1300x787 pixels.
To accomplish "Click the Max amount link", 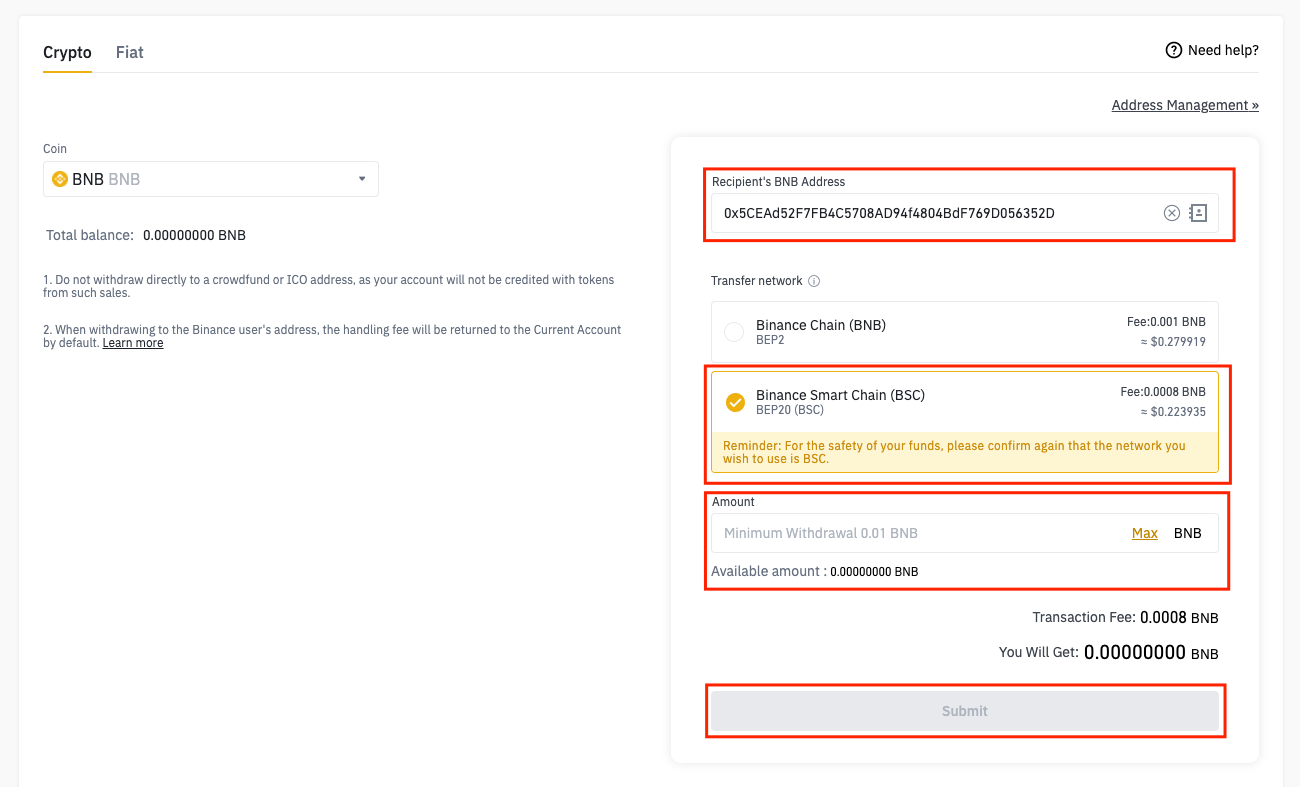I will [1145, 533].
